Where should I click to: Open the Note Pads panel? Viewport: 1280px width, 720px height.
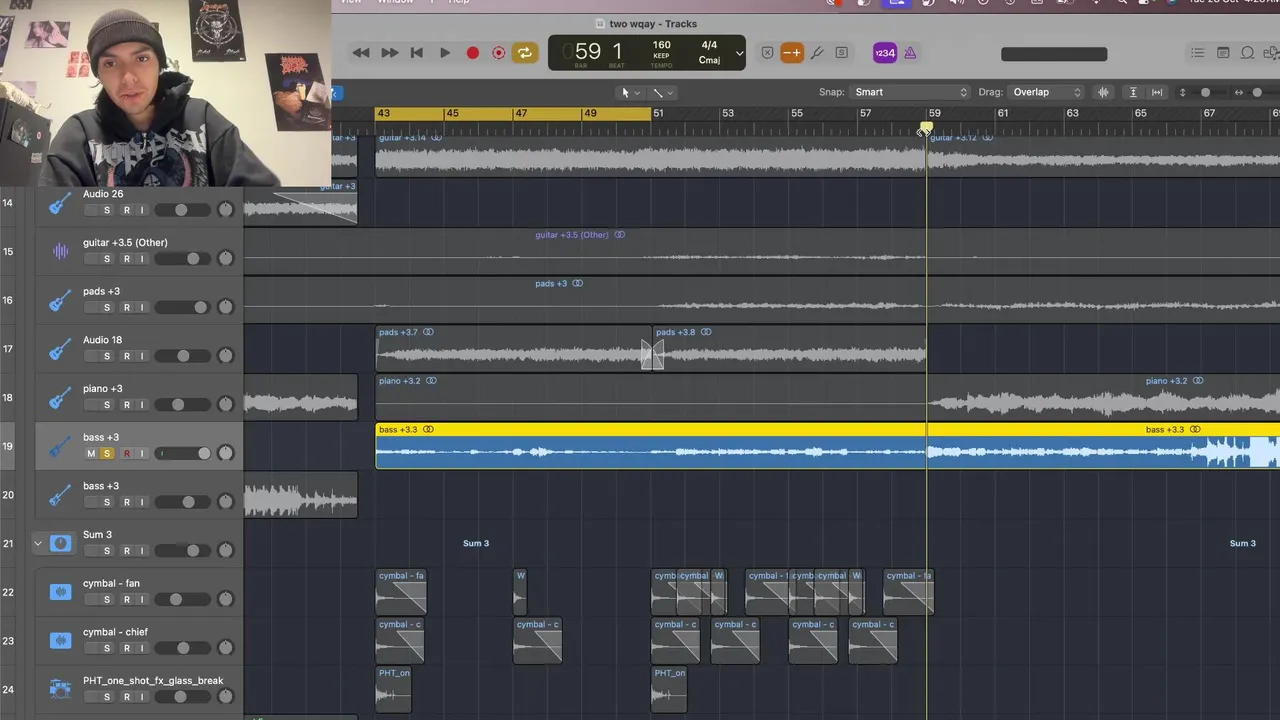pos(1222,53)
